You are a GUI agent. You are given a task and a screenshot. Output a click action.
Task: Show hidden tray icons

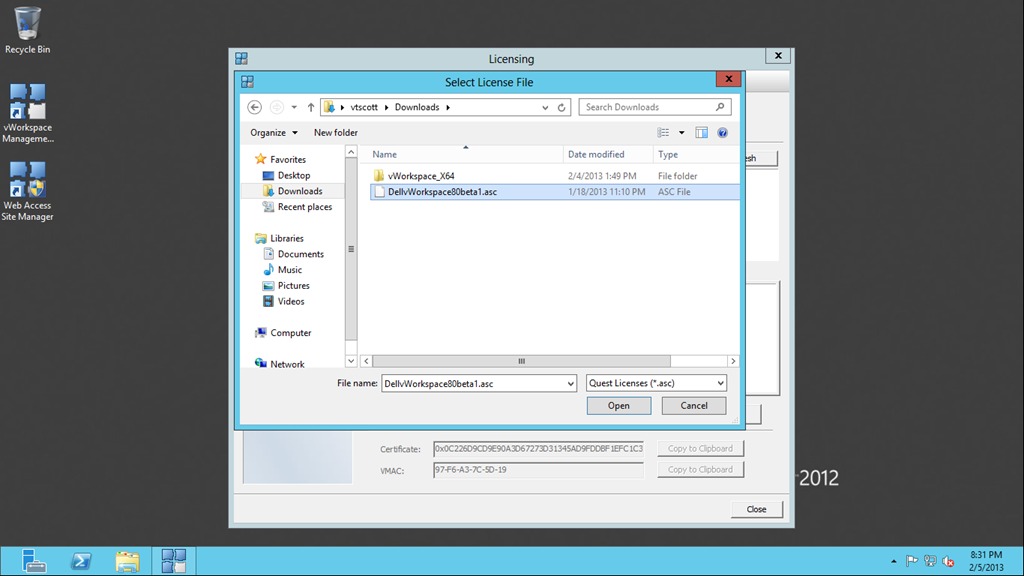coord(893,561)
